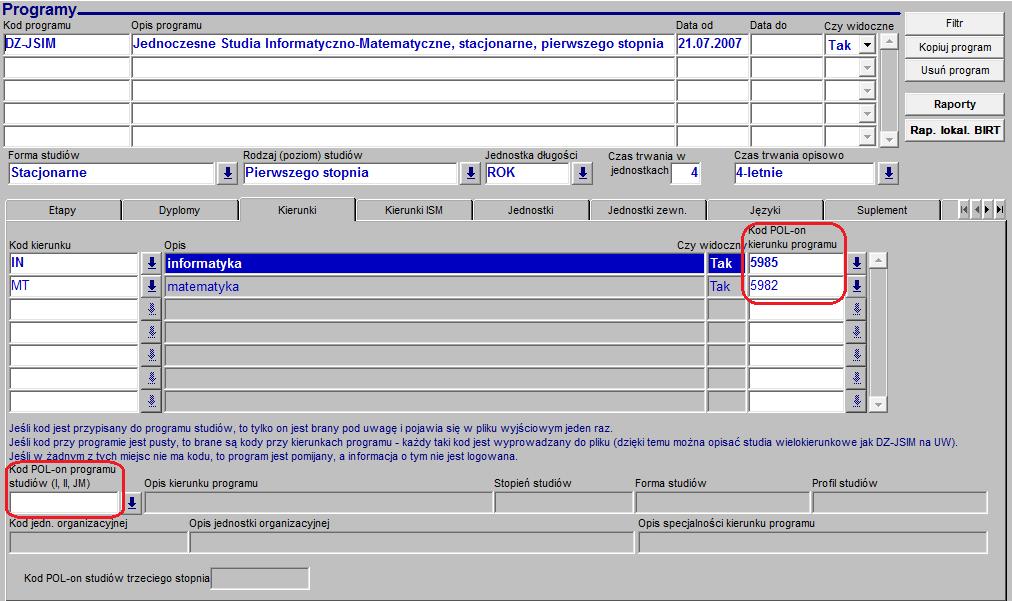Select the Kod kierunku field 'MT'
1012x601 pixels.
click(x=74, y=286)
